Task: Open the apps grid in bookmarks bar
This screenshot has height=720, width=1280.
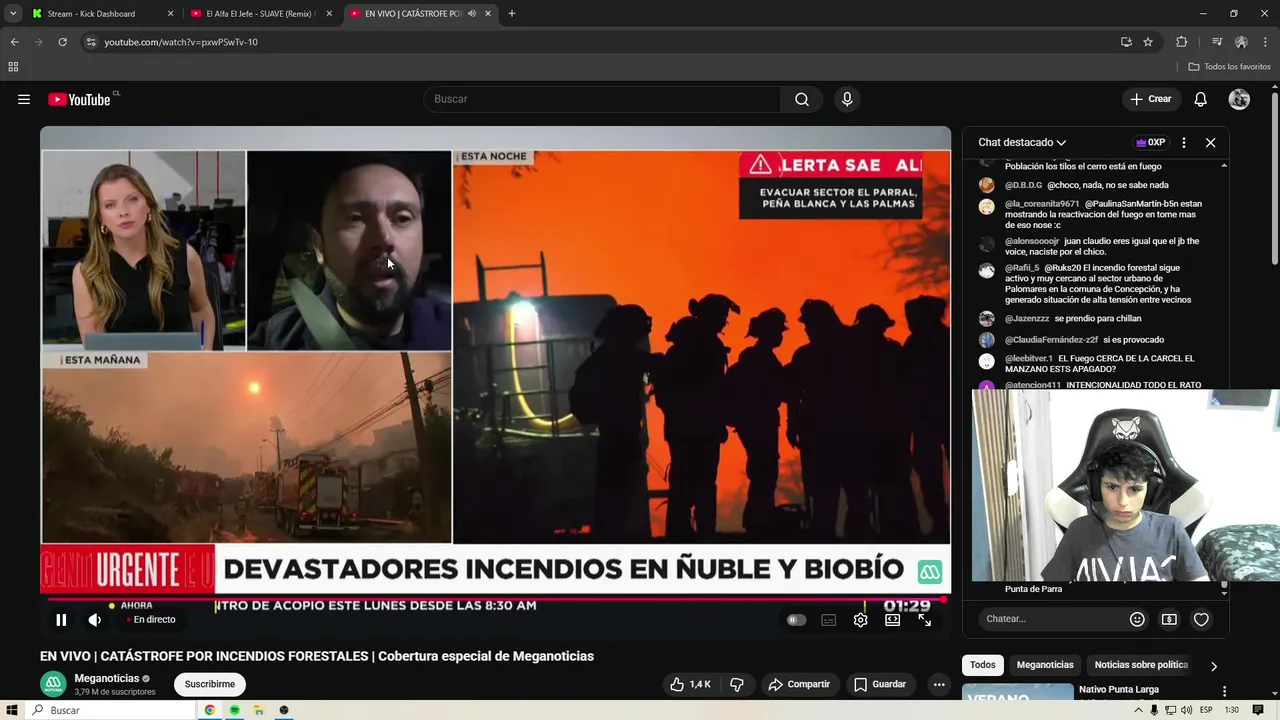Action: (13, 67)
